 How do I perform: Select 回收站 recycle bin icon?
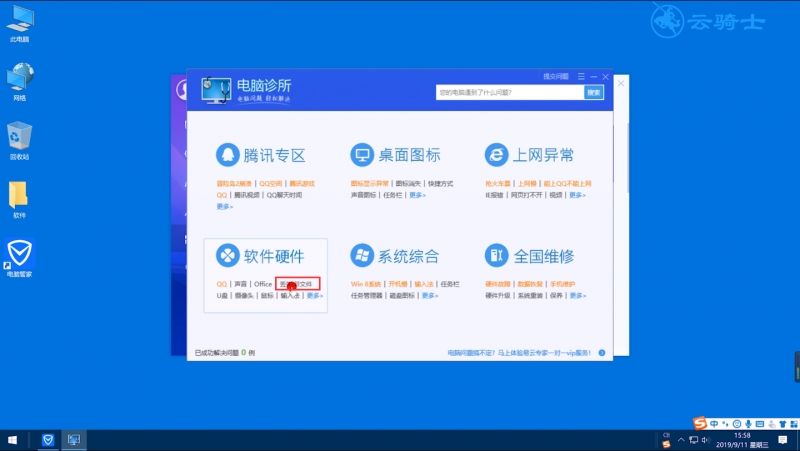tap(19, 141)
